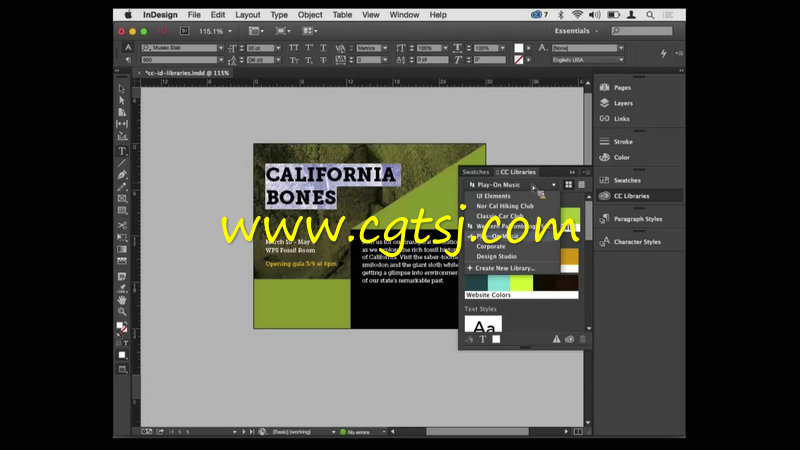Switch to character formatting controls (A)

coord(128,48)
